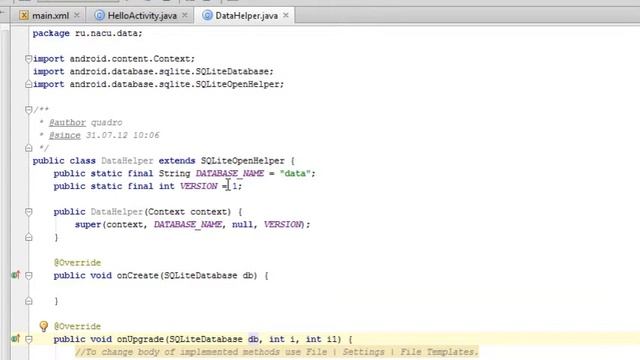Click the override gutter icon beside onUpgrade
The height and width of the screenshot is (360, 640).
coord(16,339)
